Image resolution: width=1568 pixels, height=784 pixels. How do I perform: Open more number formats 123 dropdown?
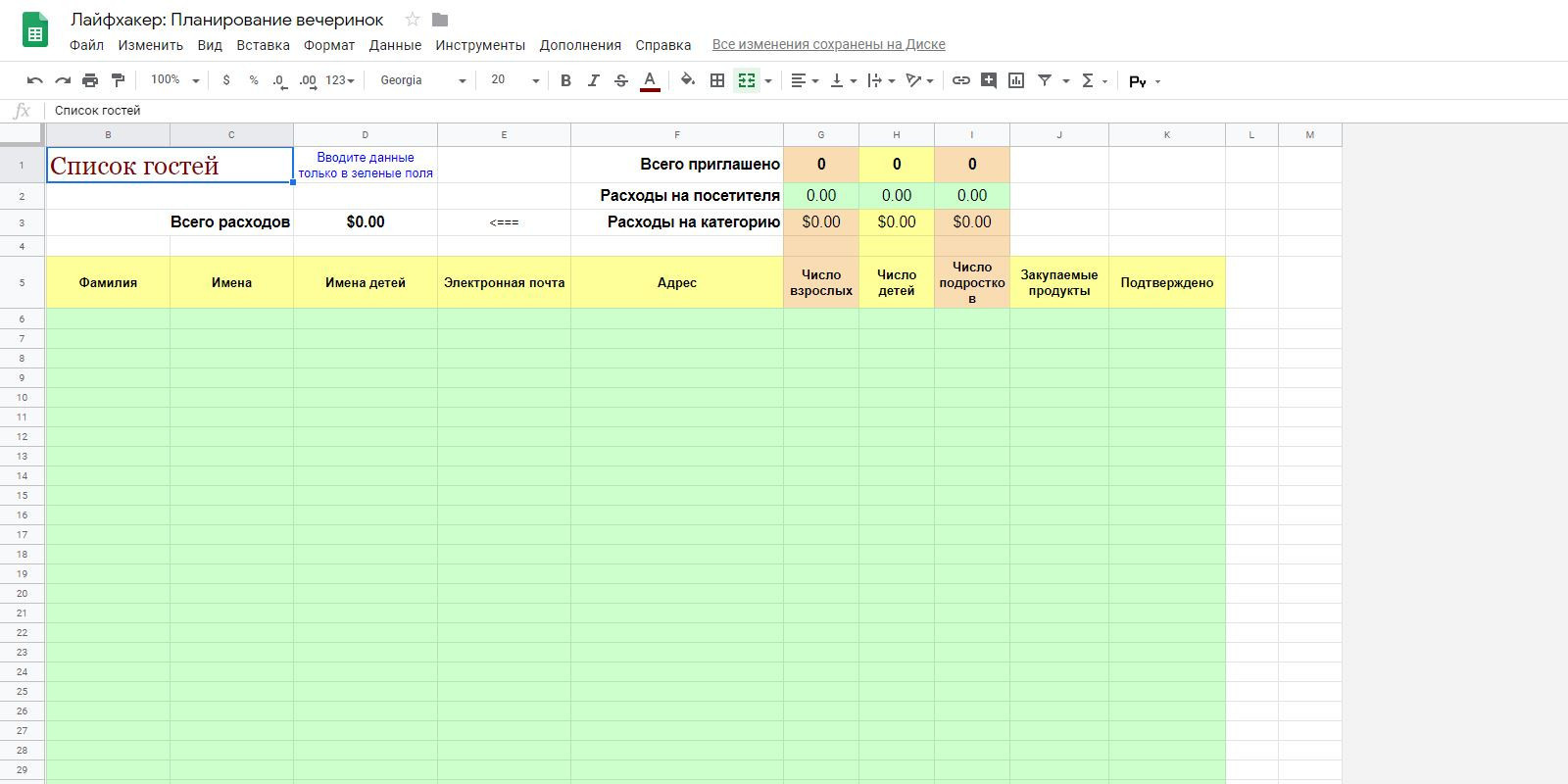point(340,80)
